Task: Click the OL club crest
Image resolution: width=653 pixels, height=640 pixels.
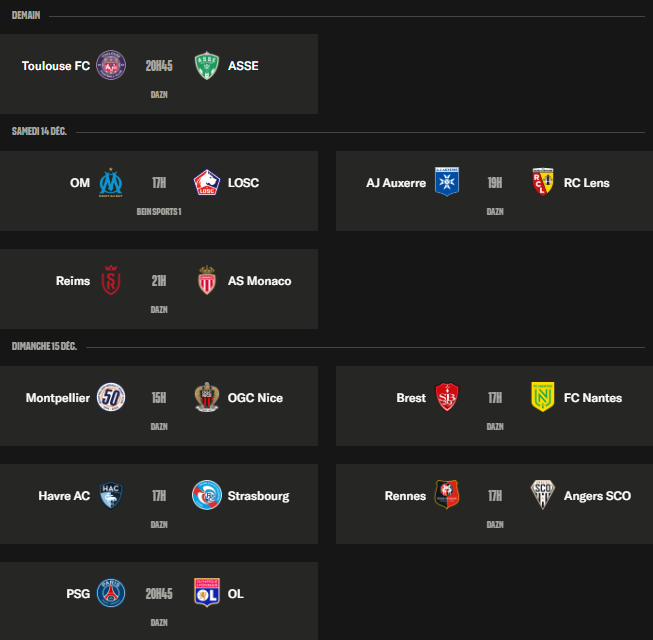Action: [207, 593]
